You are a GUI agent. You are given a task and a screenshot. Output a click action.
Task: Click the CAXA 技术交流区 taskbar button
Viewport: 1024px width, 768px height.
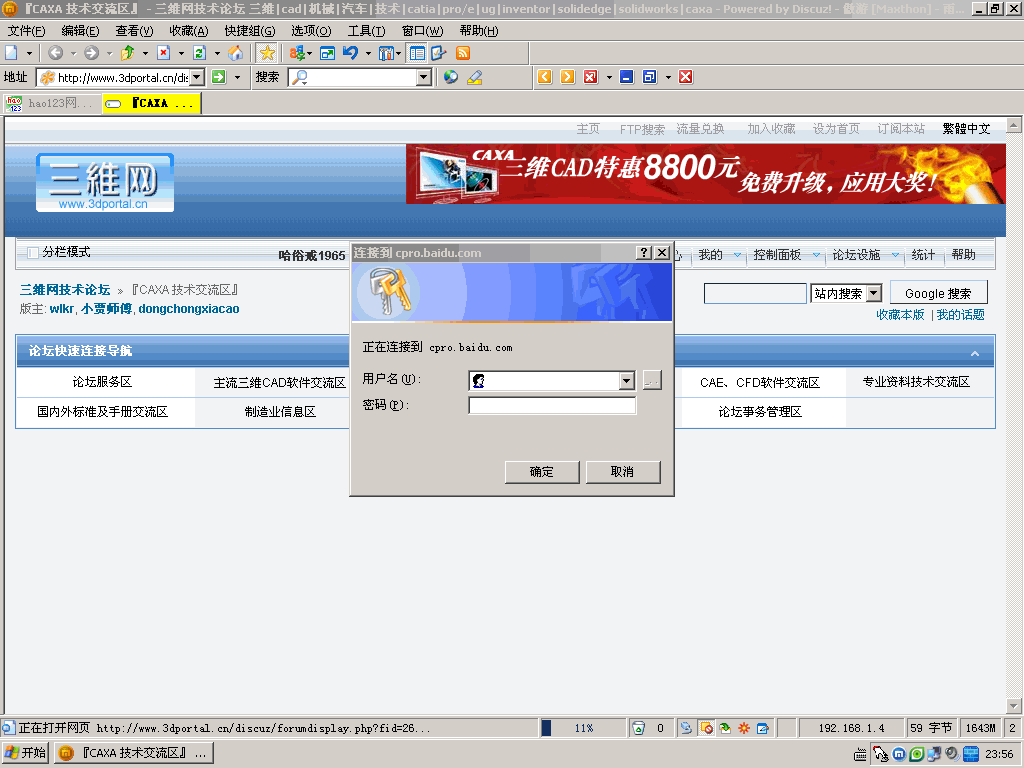[x=133, y=753]
